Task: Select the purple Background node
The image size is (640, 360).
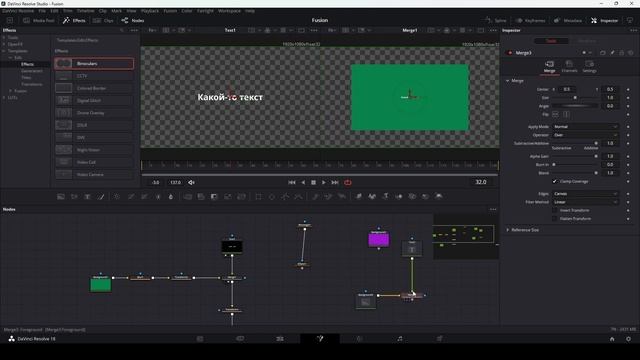Action: tap(379, 240)
